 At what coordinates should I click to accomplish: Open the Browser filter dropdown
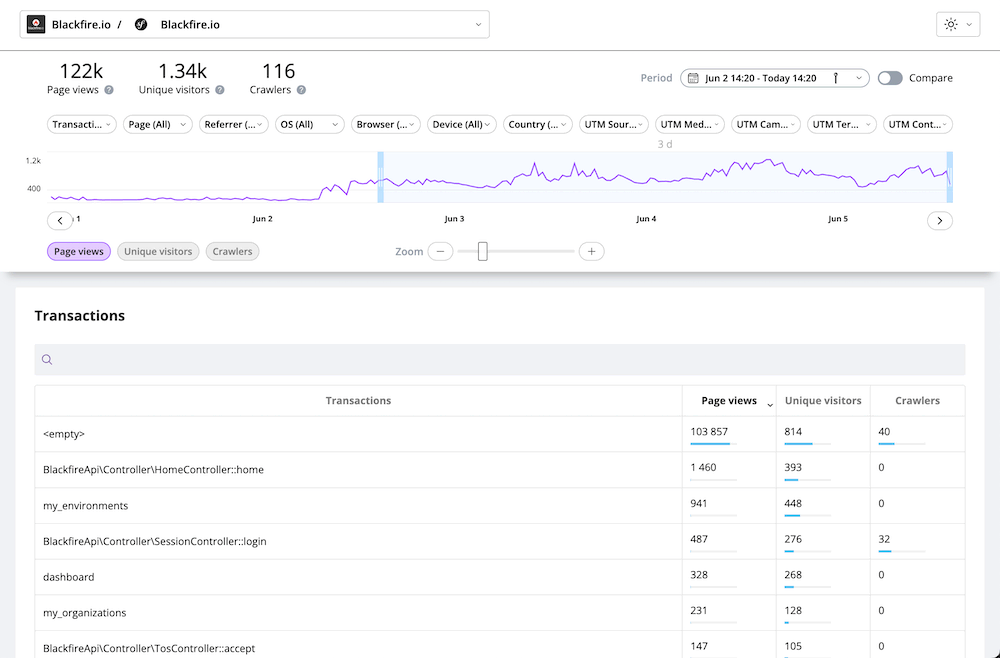386,124
